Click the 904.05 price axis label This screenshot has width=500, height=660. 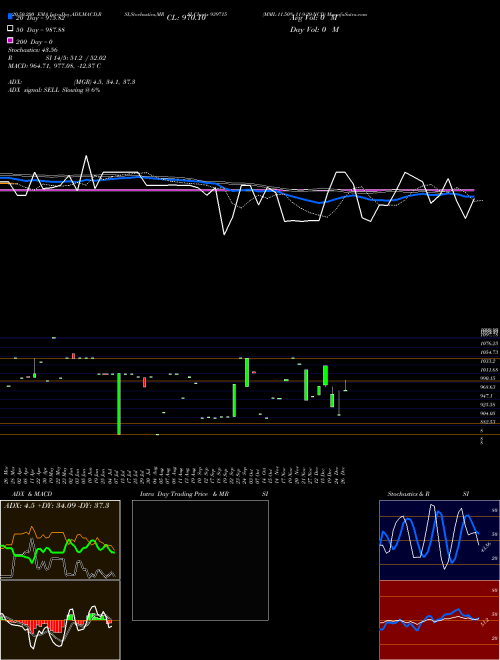coord(489,413)
